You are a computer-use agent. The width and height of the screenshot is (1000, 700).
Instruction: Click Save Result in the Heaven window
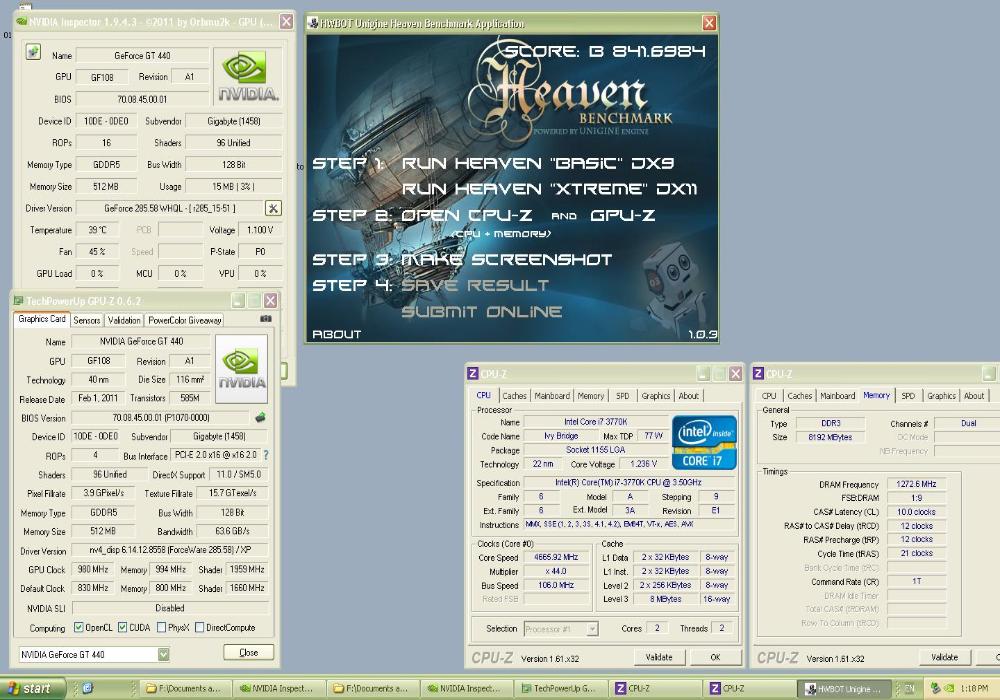point(475,285)
